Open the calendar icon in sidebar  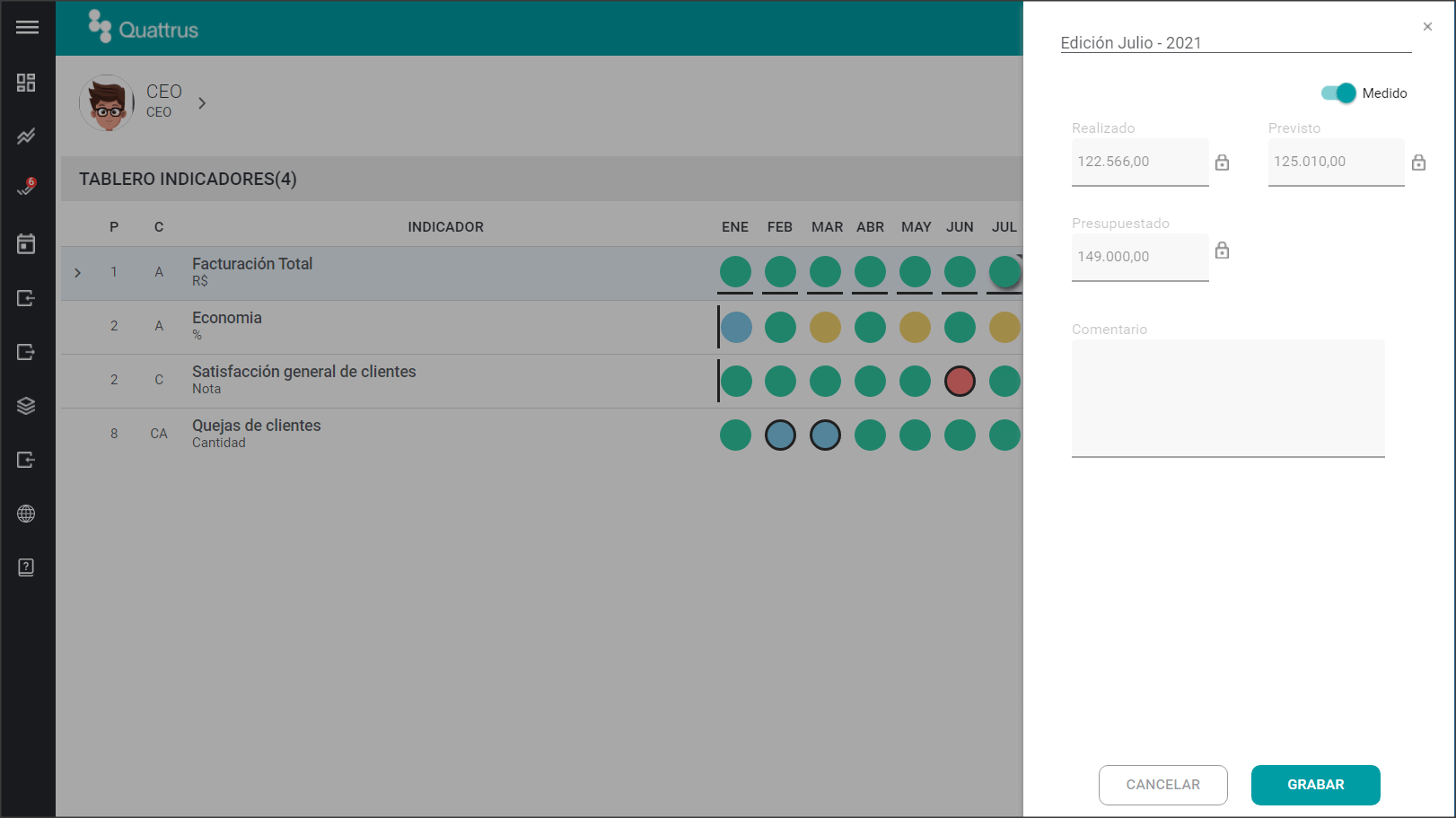click(x=26, y=243)
